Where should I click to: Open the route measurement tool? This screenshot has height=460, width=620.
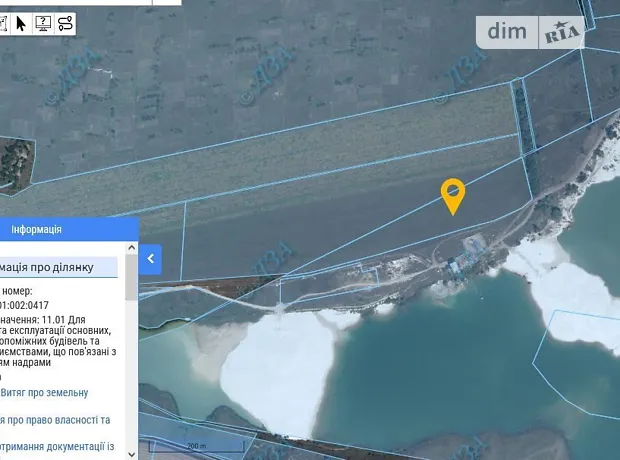point(66,23)
